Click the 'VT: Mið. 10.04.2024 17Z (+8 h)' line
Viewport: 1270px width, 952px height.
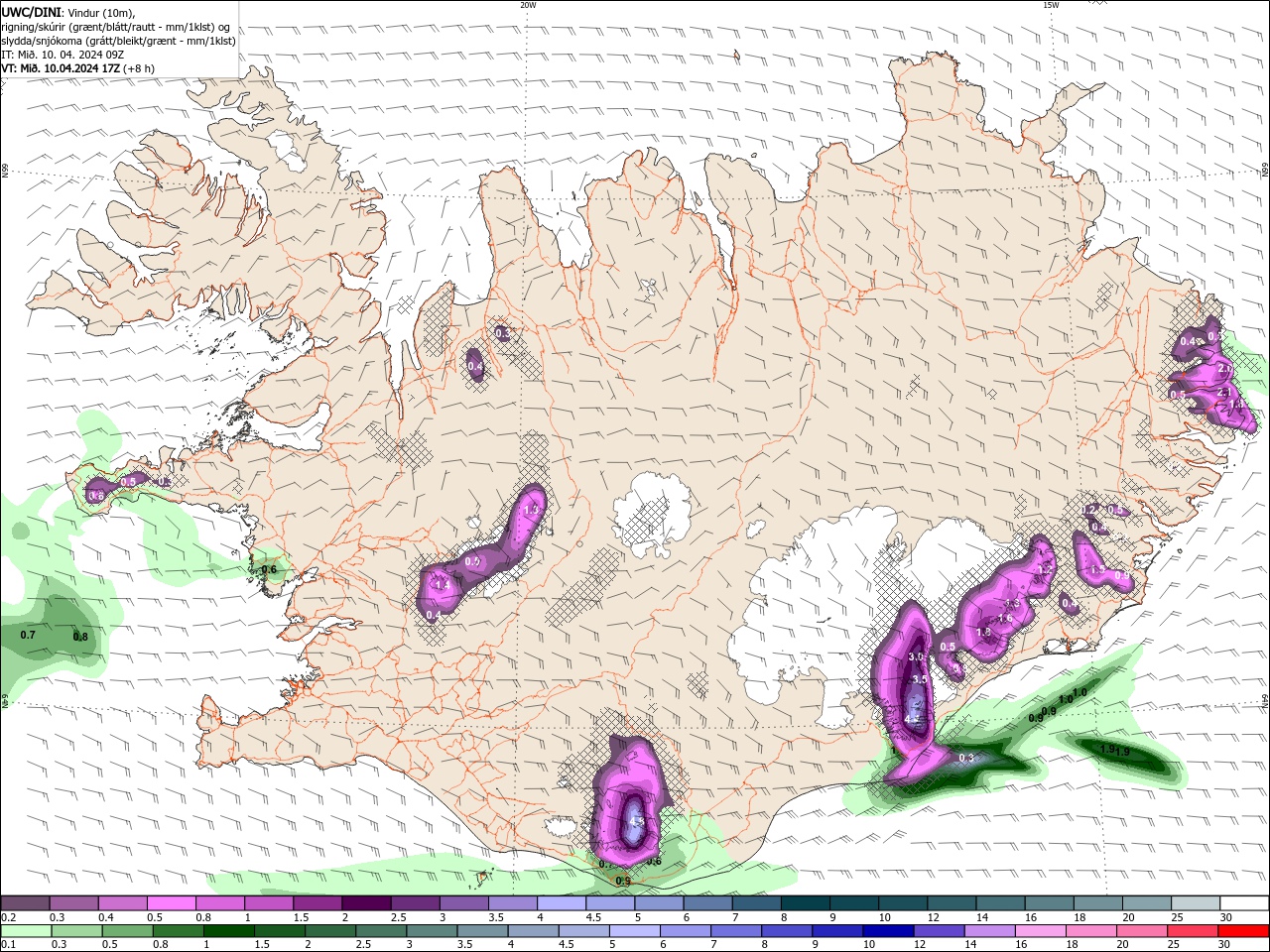click(x=78, y=68)
